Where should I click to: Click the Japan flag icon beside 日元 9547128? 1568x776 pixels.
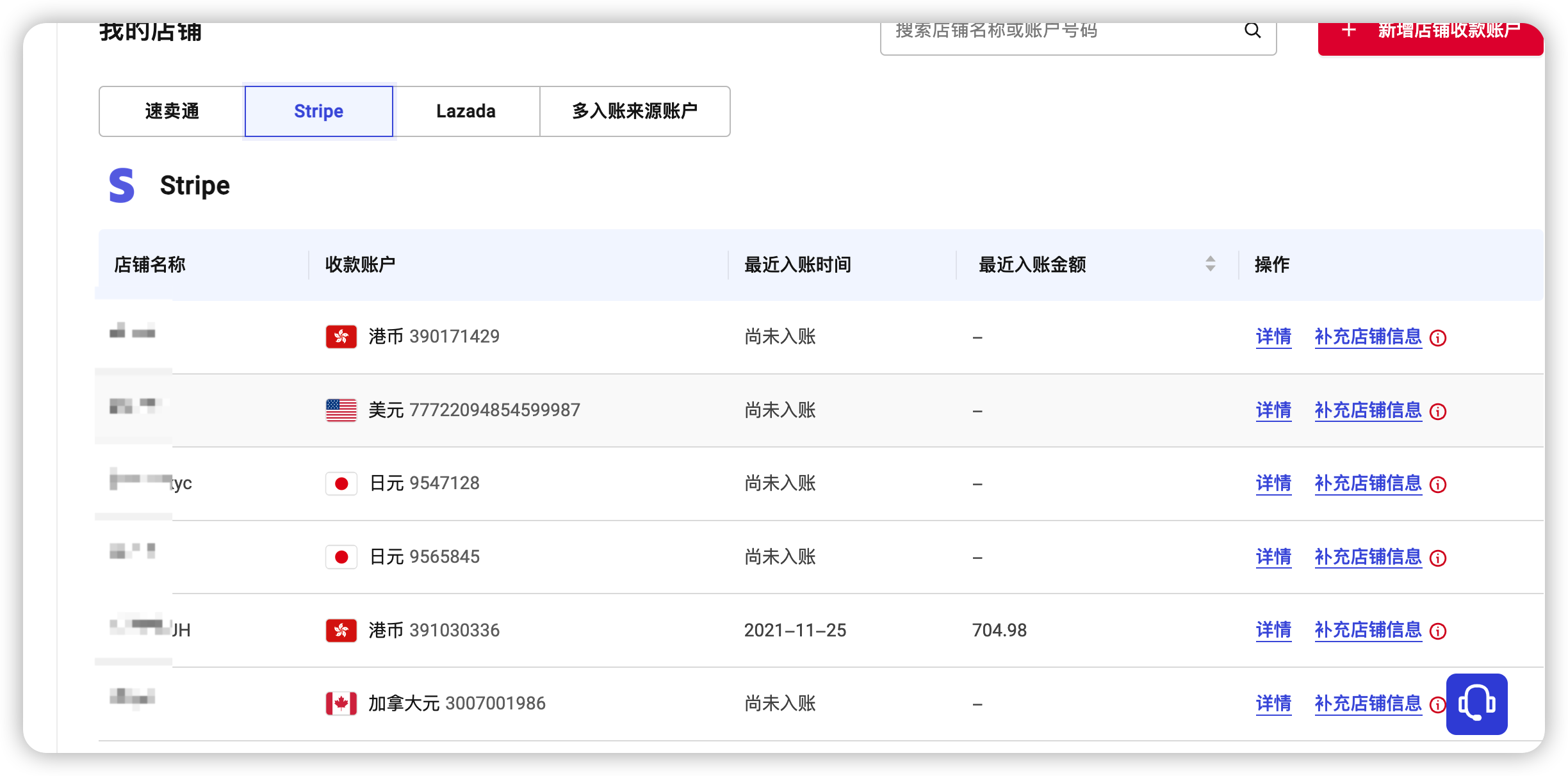(x=341, y=483)
